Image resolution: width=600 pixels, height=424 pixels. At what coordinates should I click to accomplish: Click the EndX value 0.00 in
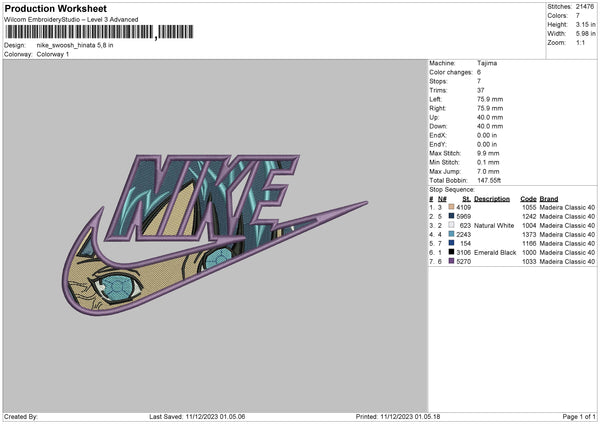click(x=487, y=135)
